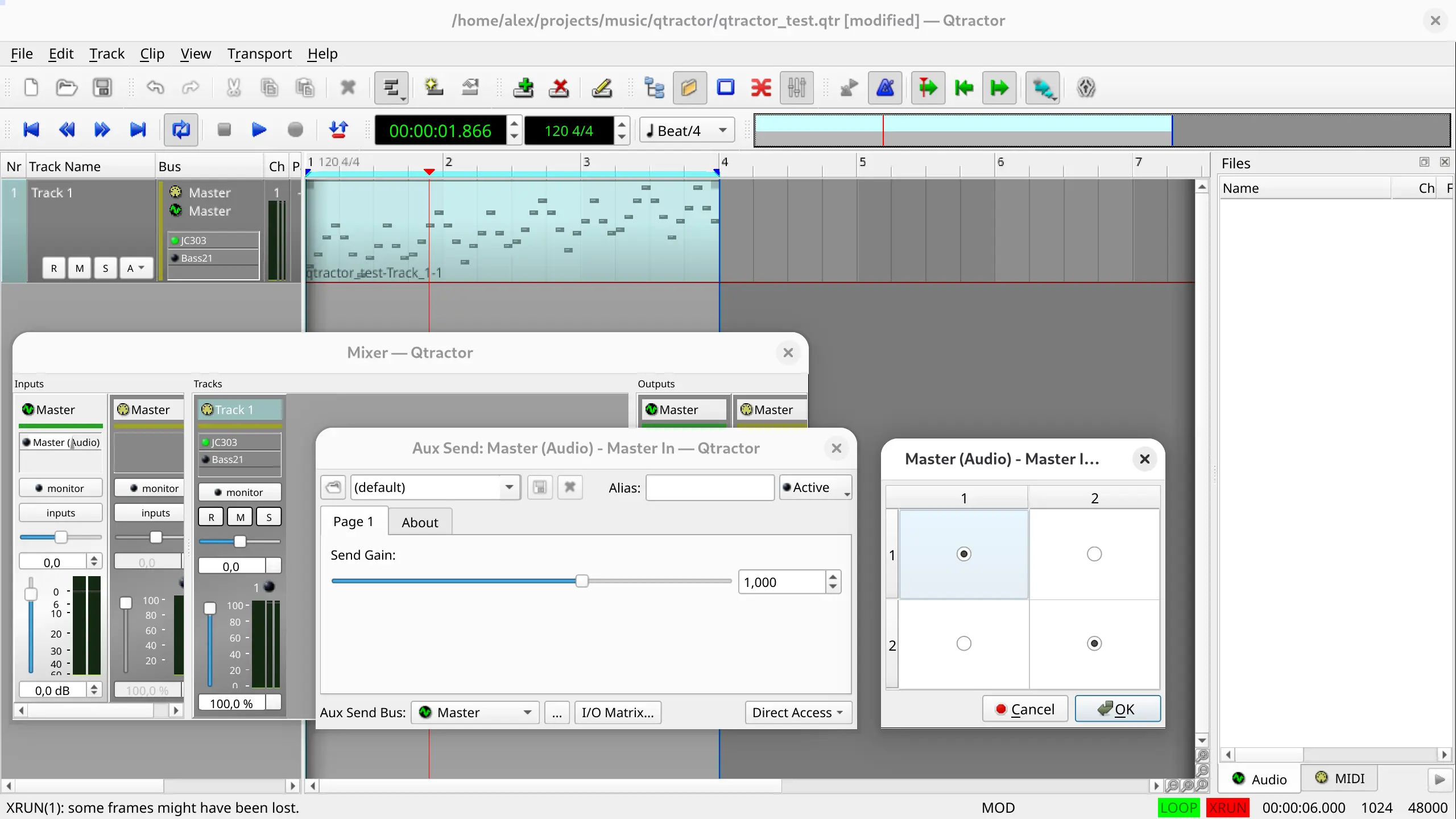Viewport: 1456px width, 819px height.
Task: Click the Follow Playhead green arrow icon
Action: 928,88
